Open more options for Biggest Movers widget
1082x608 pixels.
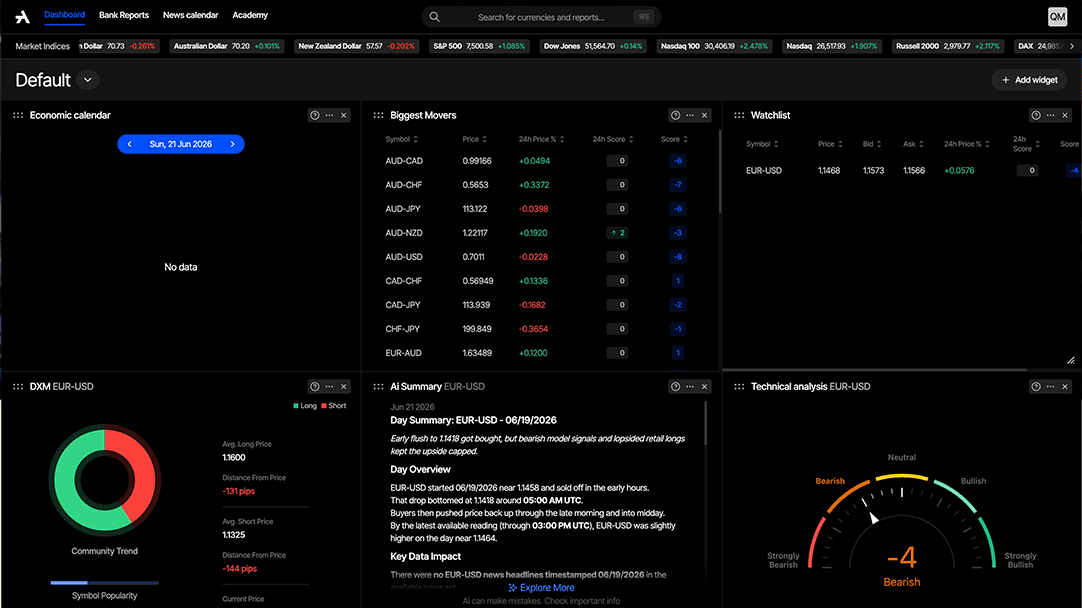(x=690, y=115)
